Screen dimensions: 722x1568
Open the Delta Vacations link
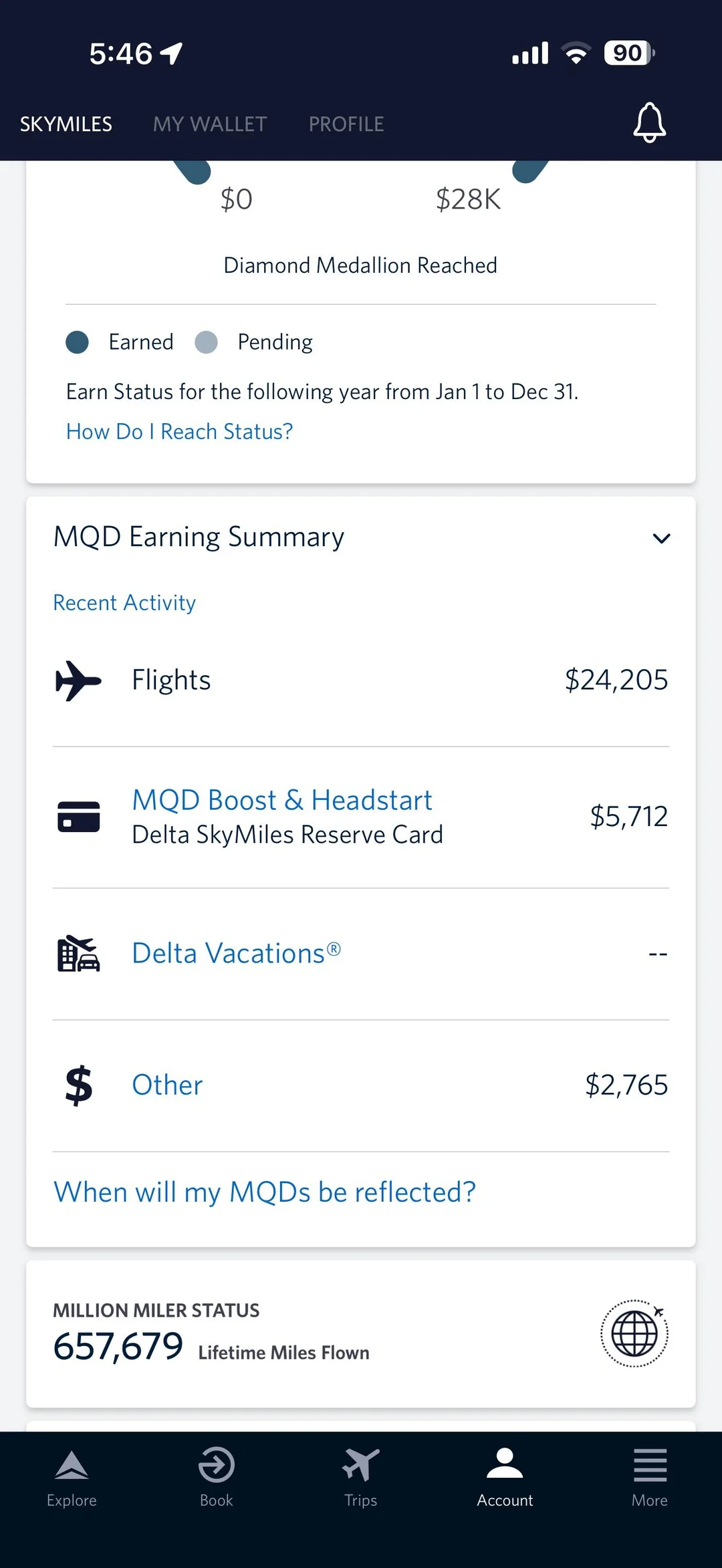pos(236,953)
